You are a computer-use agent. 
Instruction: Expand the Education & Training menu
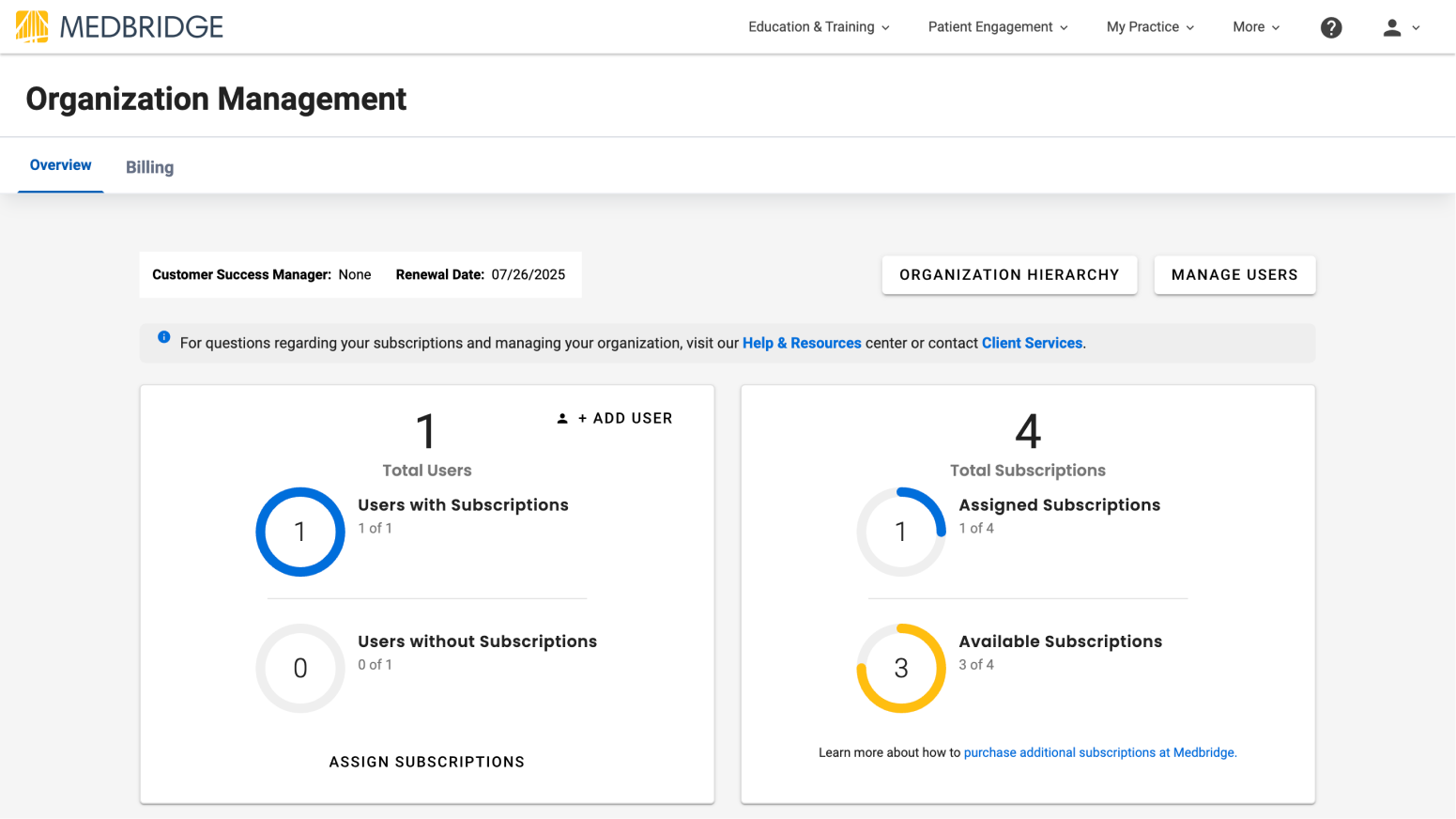819,27
